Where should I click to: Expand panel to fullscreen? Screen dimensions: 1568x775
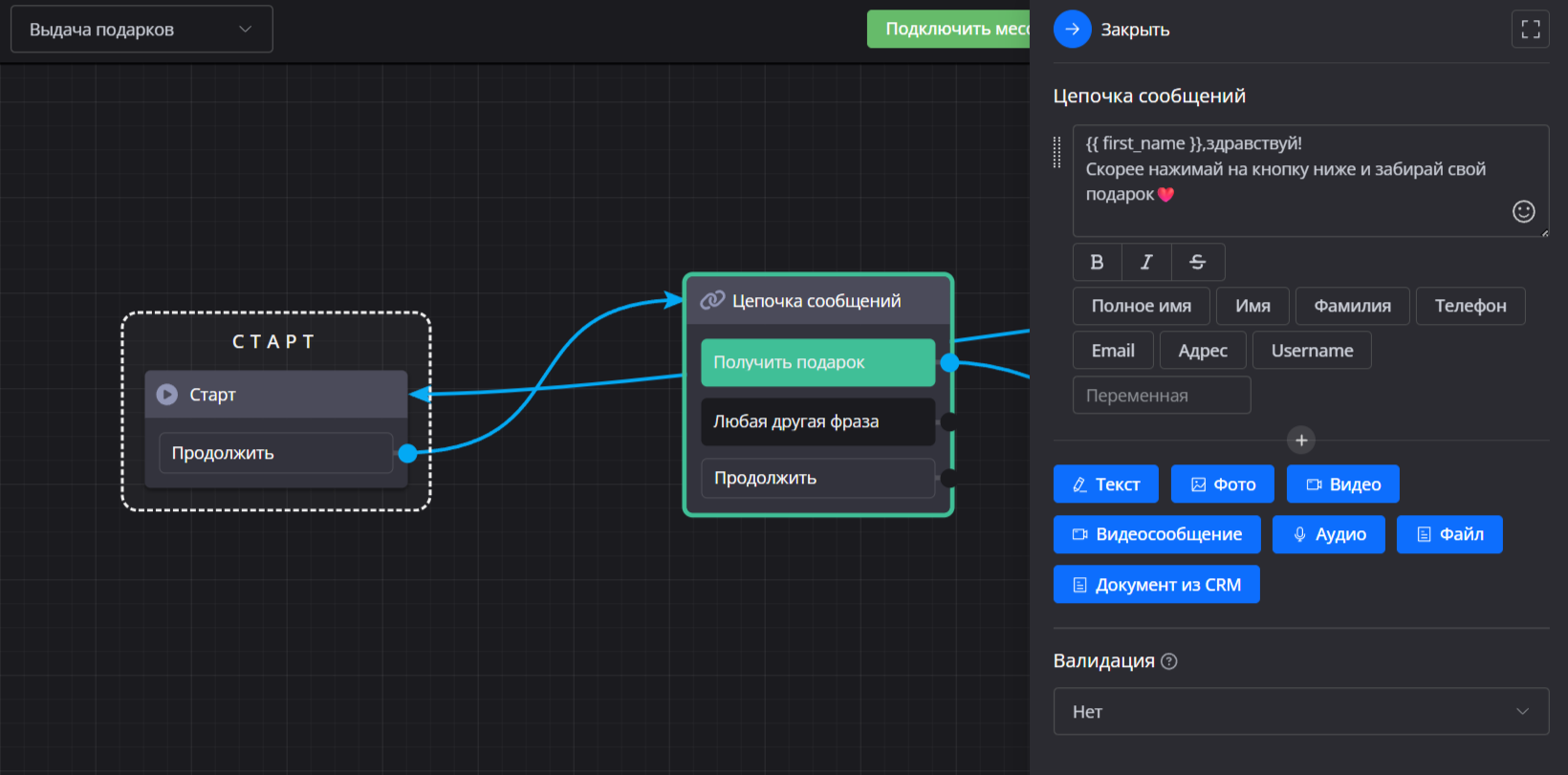(1530, 30)
